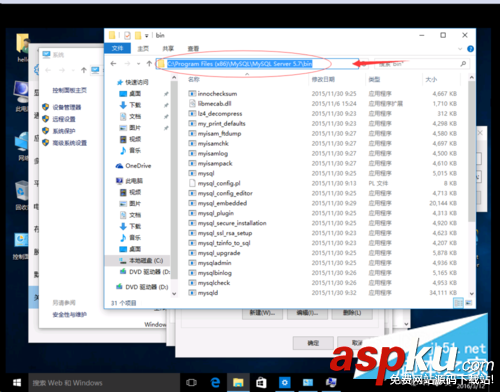
Task: Open 设备管理器 in the System window
Action: [67, 107]
